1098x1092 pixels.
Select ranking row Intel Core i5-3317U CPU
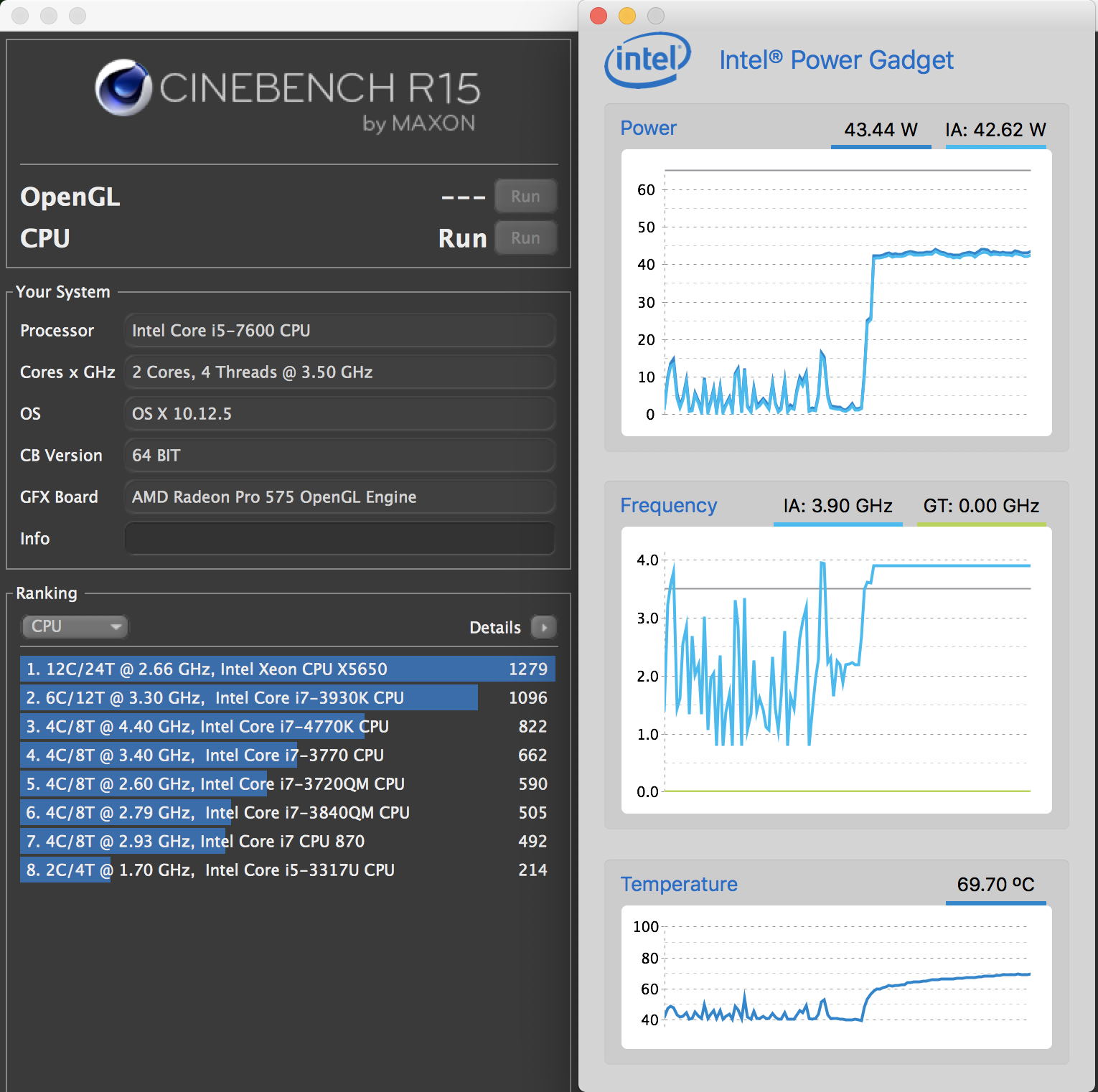(x=288, y=870)
